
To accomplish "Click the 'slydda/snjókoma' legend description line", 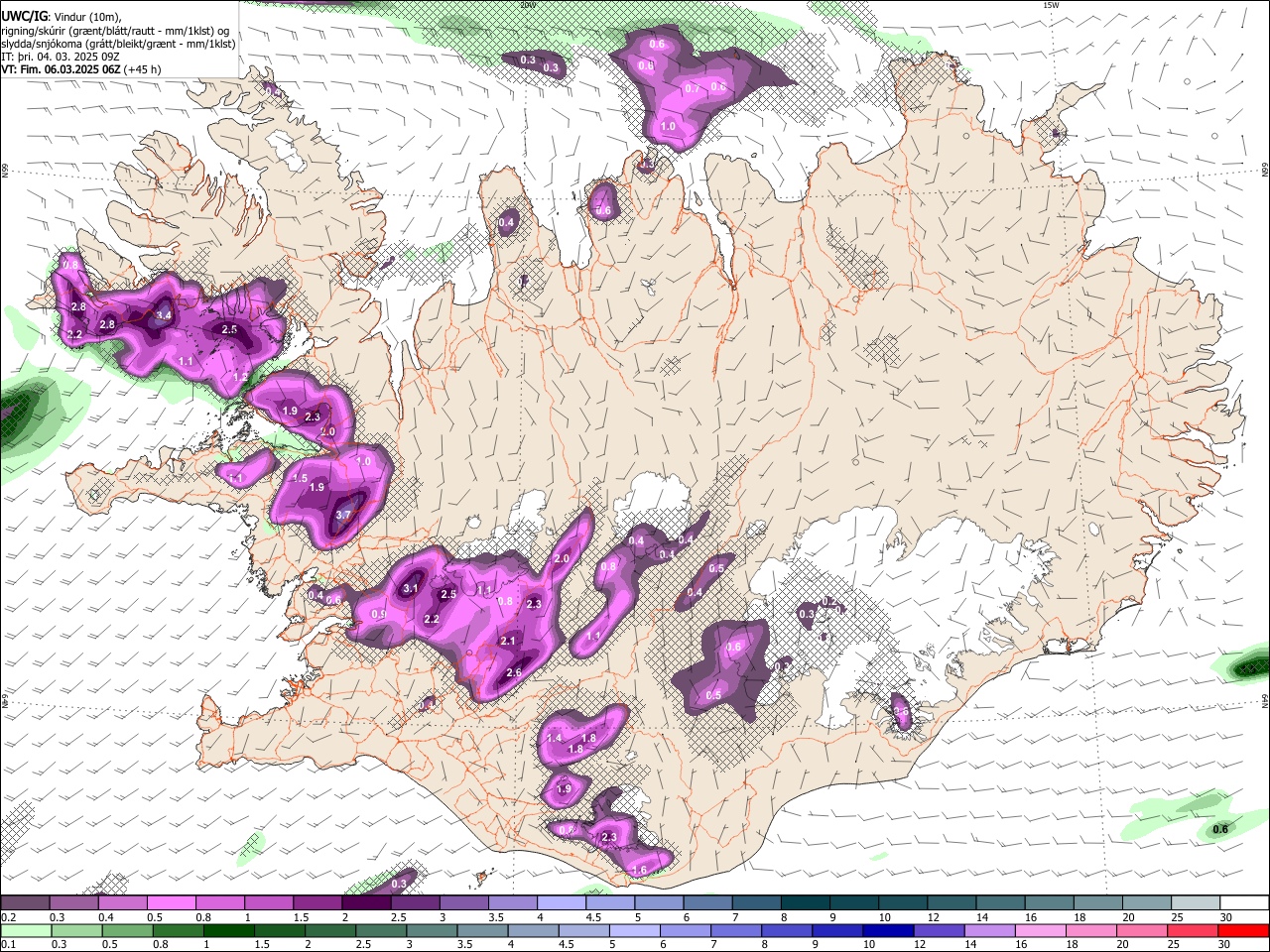I will (x=119, y=44).
